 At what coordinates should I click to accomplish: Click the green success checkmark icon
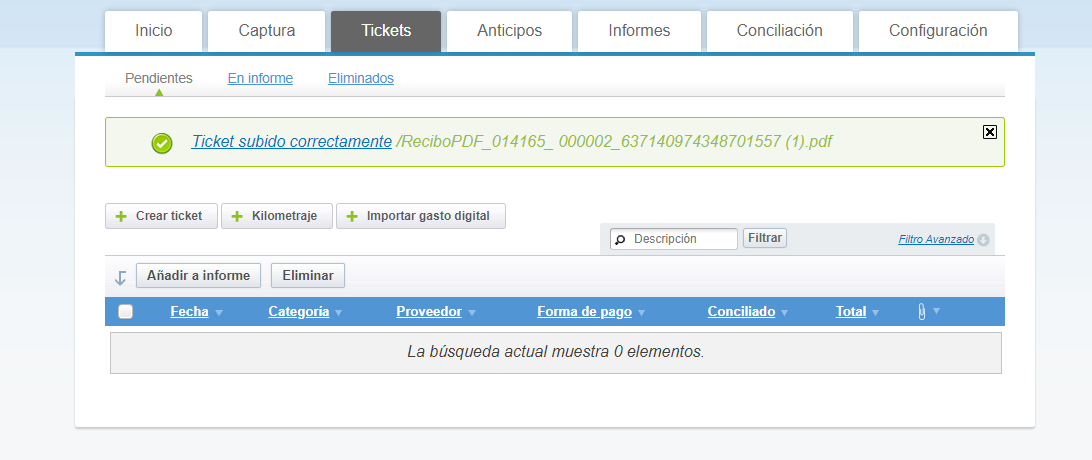162,143
